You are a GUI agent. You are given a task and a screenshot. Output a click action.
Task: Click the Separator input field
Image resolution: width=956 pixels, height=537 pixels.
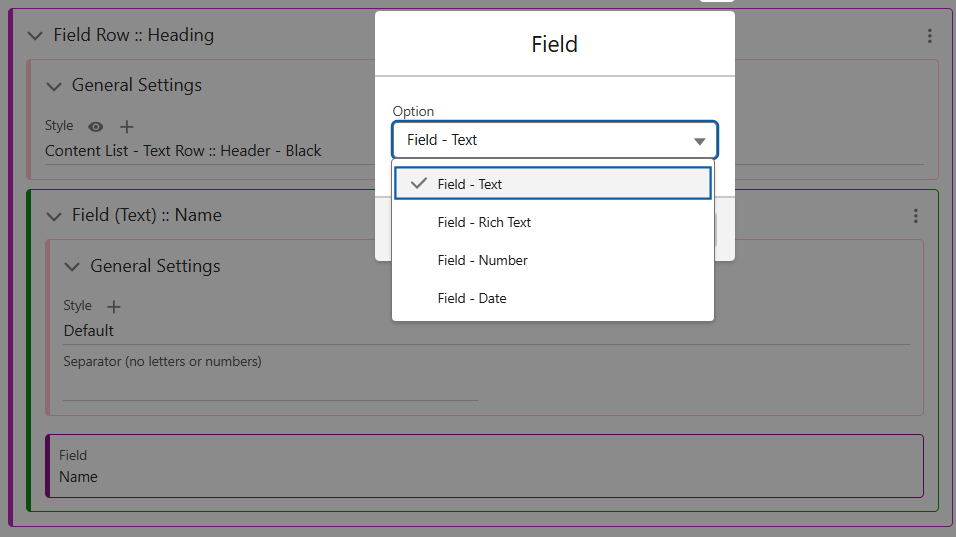(x=270, y=387)
